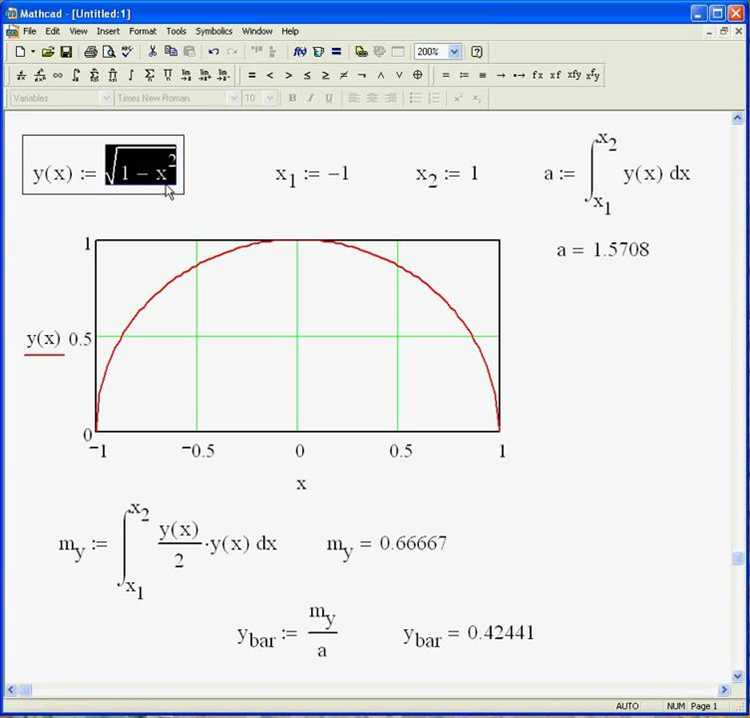This screenshot has width=750, height=718.
Task: Click the horizontal scrollbar right arrow
Action: point(724,690)
